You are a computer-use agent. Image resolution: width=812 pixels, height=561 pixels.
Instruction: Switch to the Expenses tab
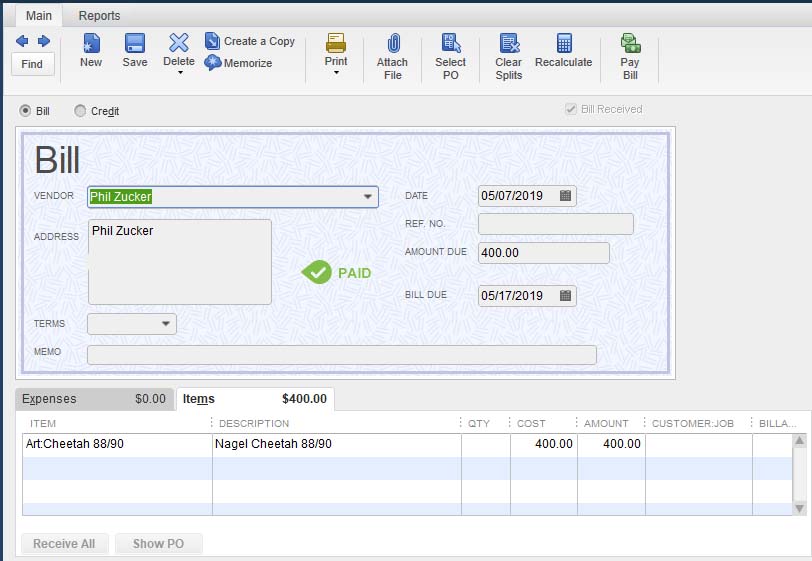pos(95,399)
